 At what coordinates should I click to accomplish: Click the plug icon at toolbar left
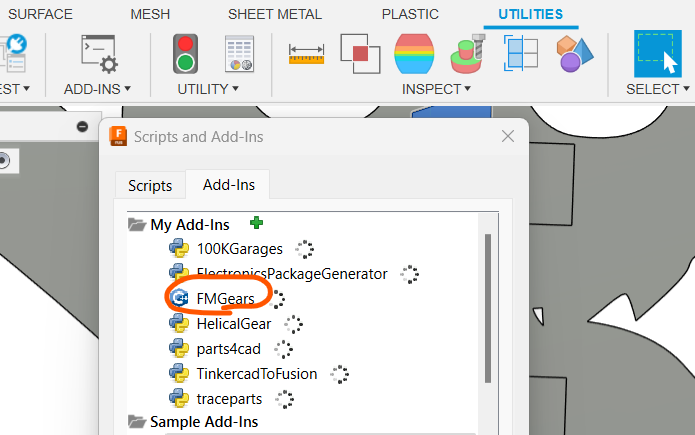tap(17, 44)
